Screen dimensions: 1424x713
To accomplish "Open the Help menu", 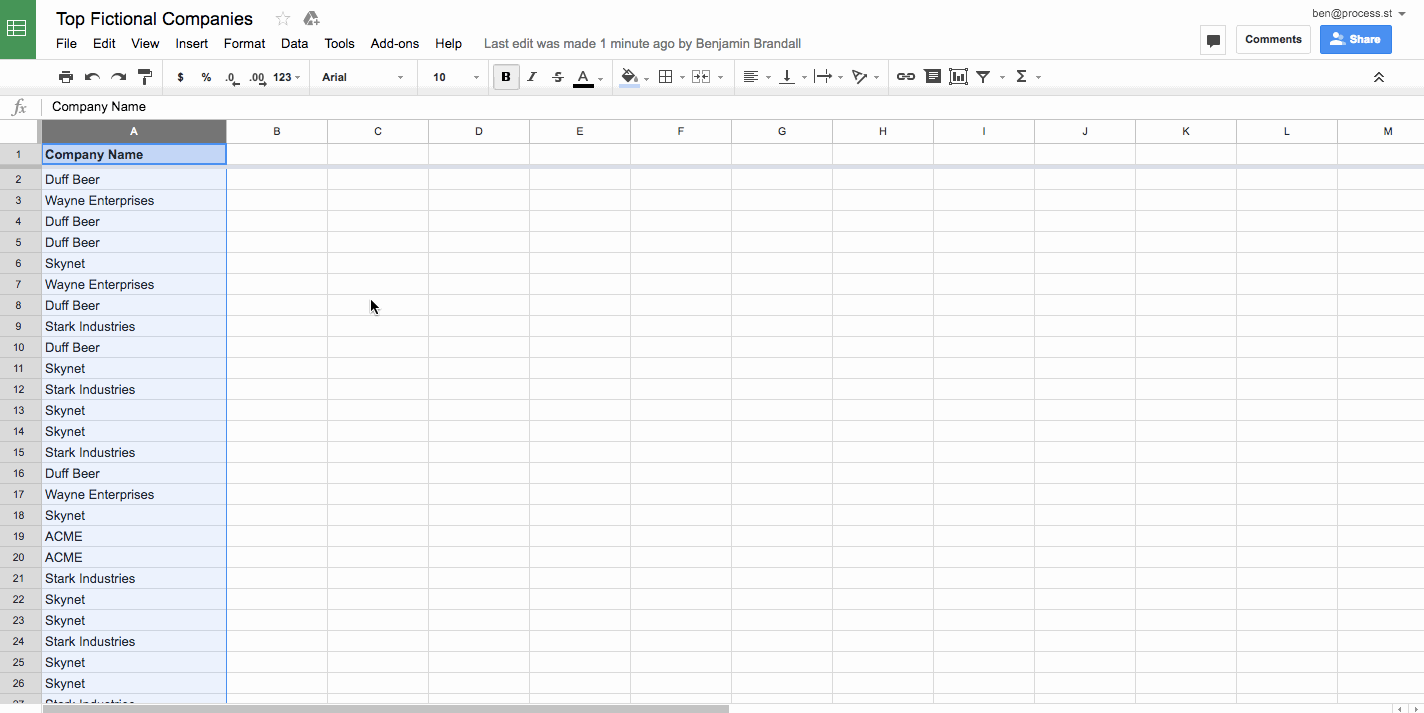I will pyautogui.click(x=448, y=44).
